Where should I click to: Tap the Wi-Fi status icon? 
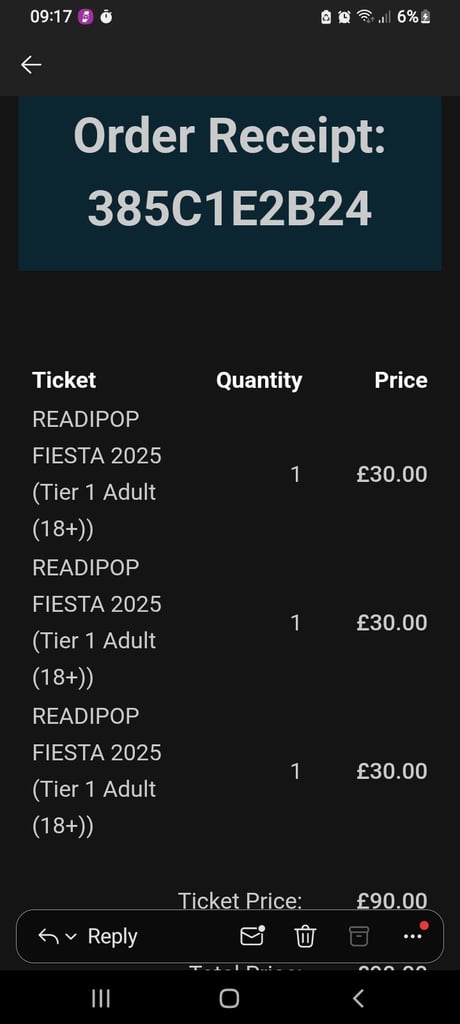(365, 17)
